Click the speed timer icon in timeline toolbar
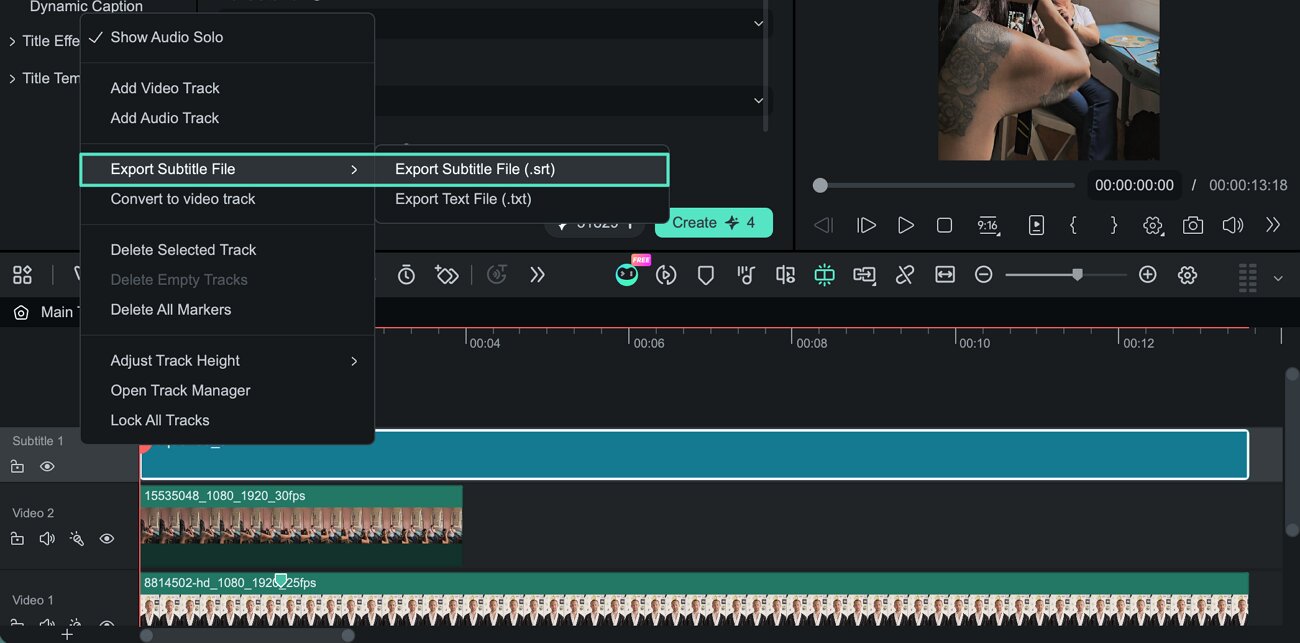The height and width of the screenshot is (643, 1300). pos(406,275)
